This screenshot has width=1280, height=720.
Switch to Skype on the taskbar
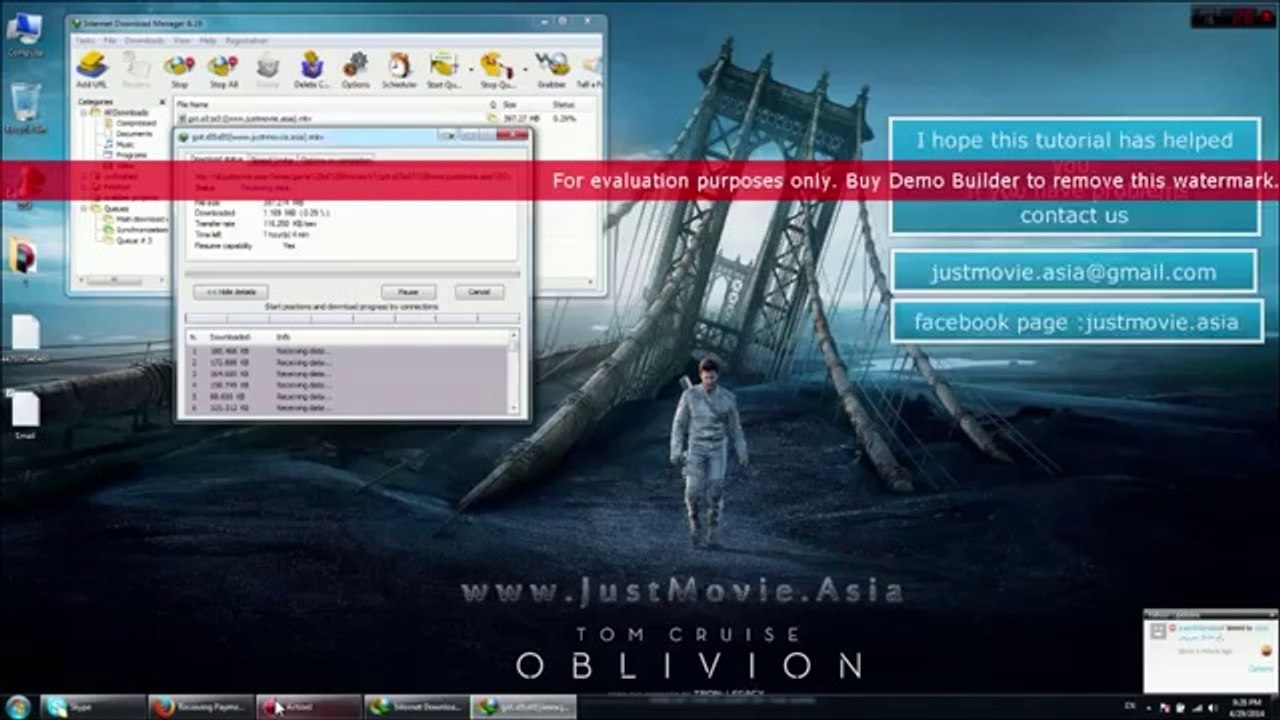(x=94, y=707)
